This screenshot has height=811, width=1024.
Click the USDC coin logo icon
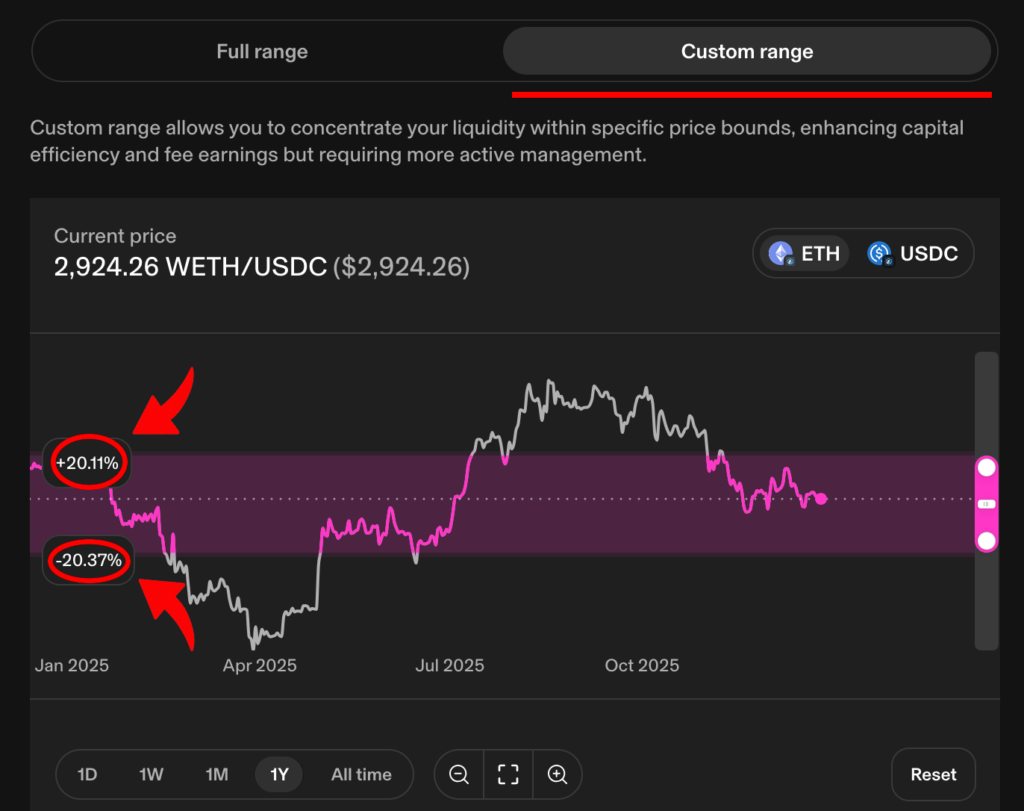point(880,254)
